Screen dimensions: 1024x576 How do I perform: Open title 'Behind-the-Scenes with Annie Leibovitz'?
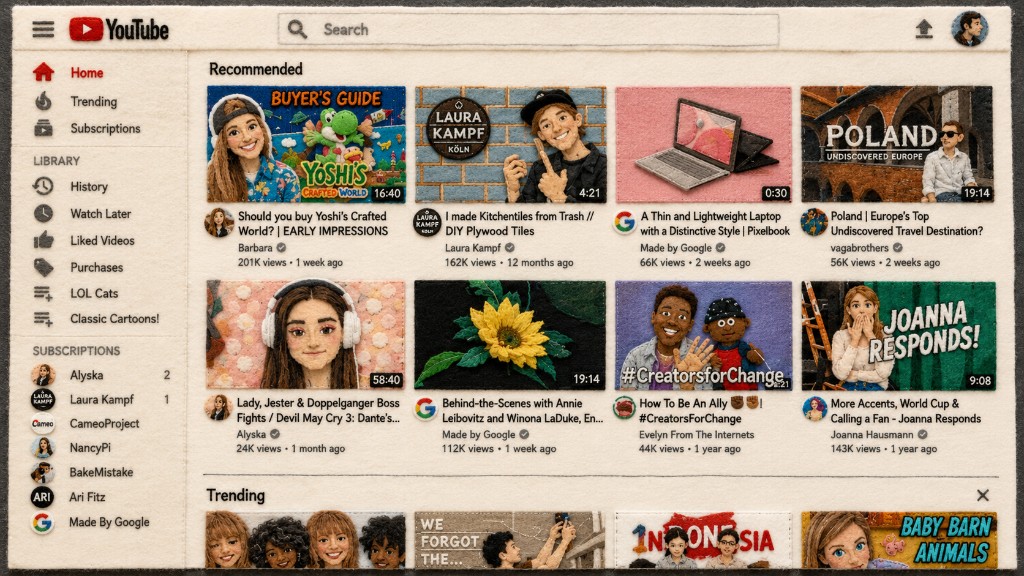tap(522, 411)
